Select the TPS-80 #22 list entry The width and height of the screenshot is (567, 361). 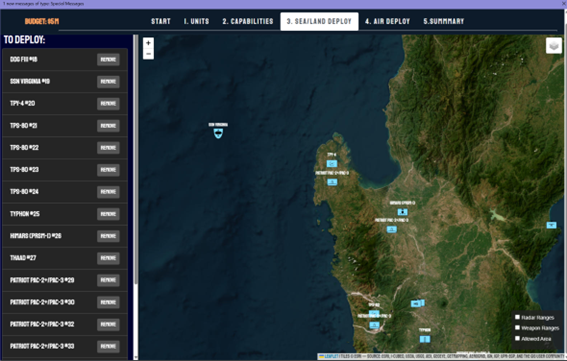pos(65,148)
